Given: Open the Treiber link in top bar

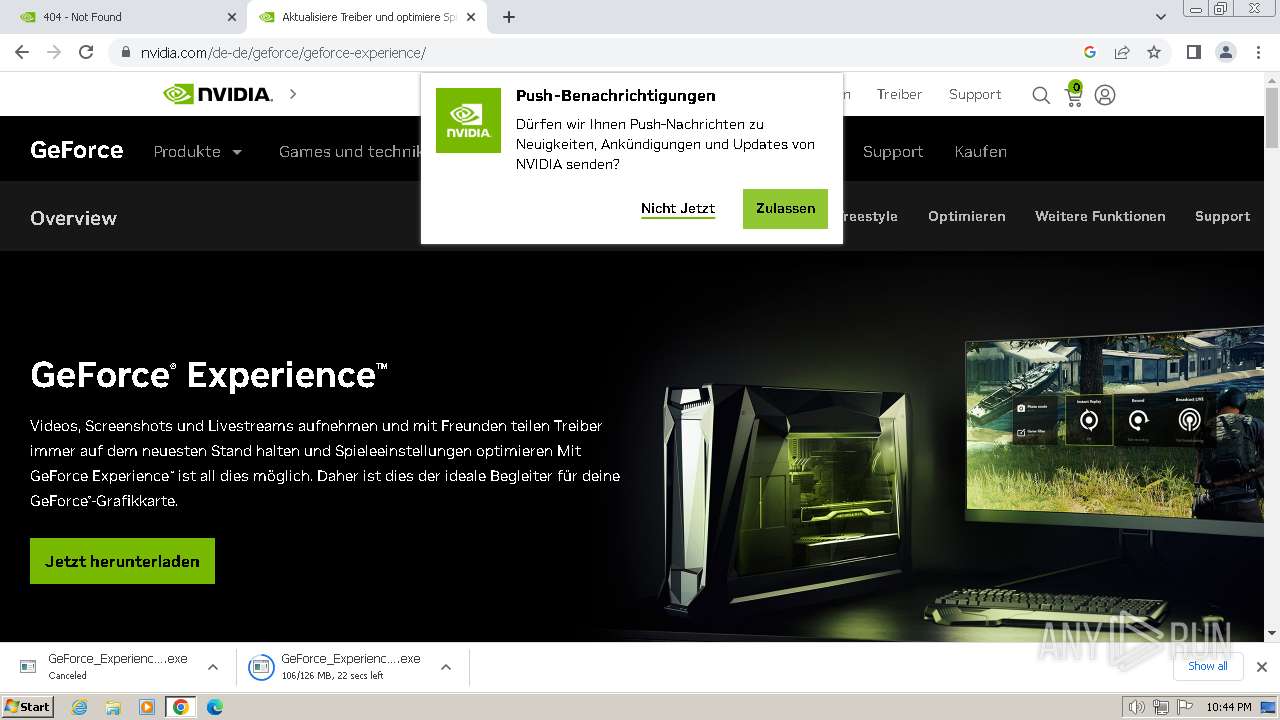Looking at the screenshot, I should coord(899,94).
